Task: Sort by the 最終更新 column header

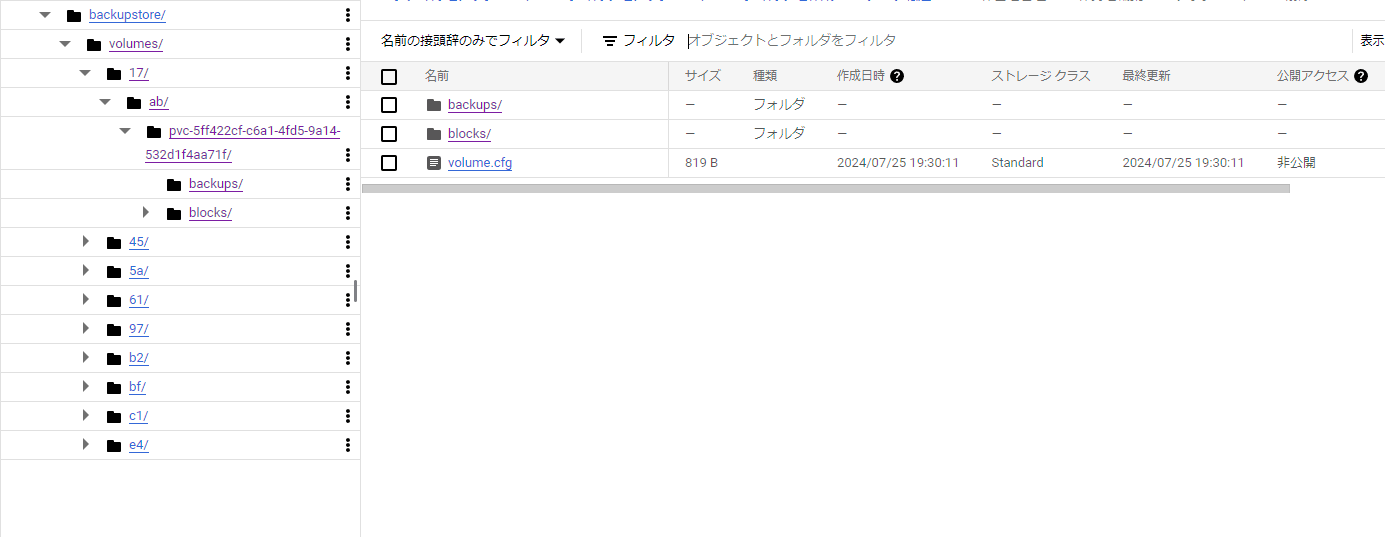Action: tap(1146, 76)
